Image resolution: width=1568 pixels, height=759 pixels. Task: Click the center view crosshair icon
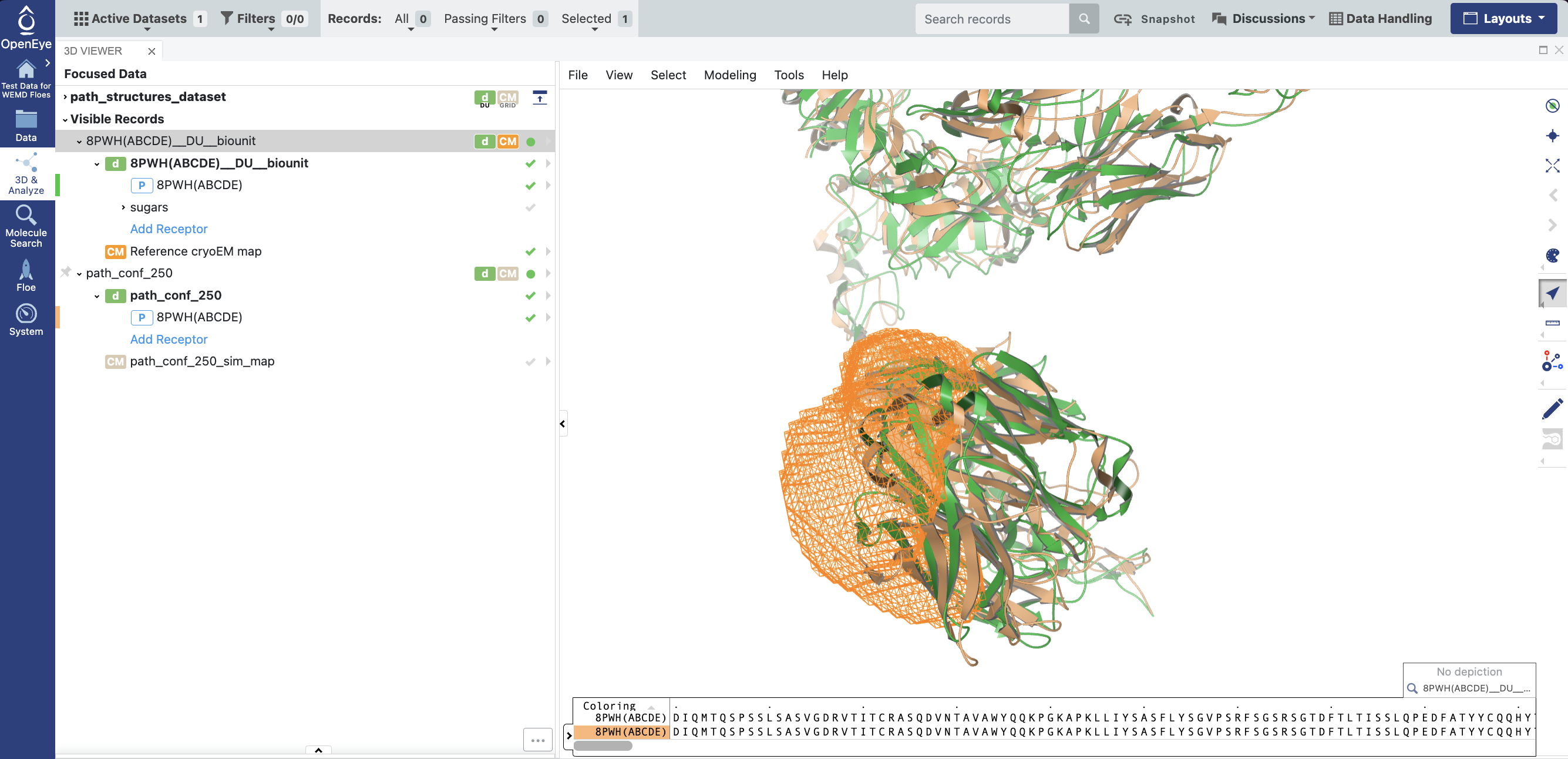(x=1552, y=136)
